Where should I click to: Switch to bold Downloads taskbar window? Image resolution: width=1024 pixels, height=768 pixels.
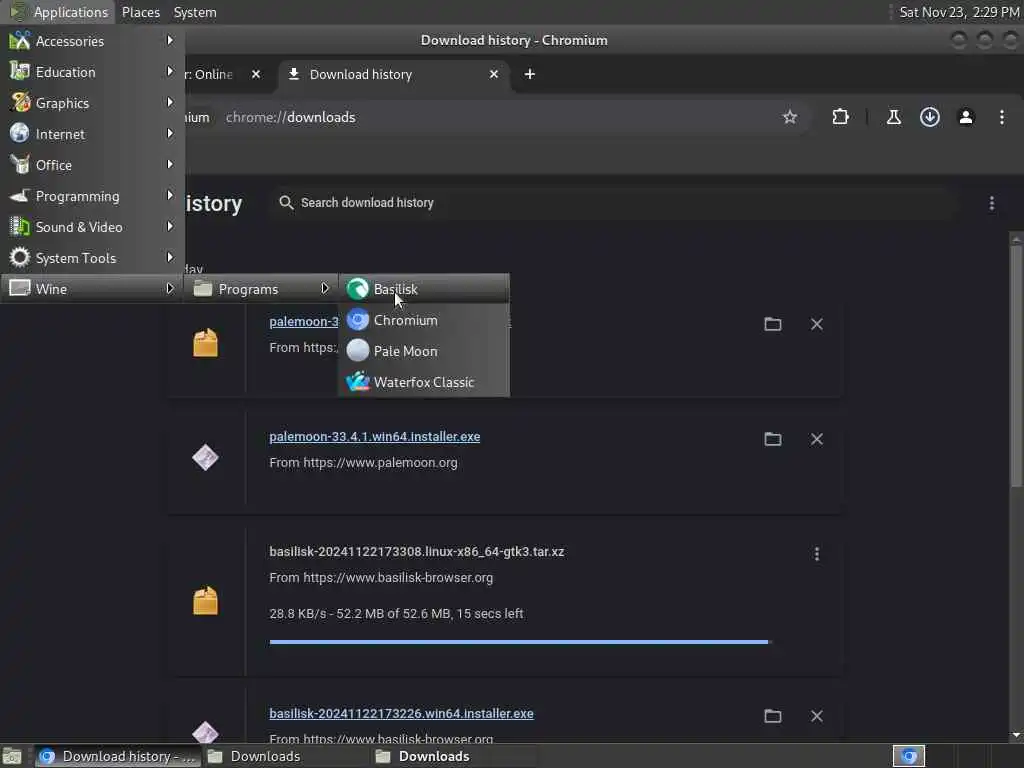(454, 756)
